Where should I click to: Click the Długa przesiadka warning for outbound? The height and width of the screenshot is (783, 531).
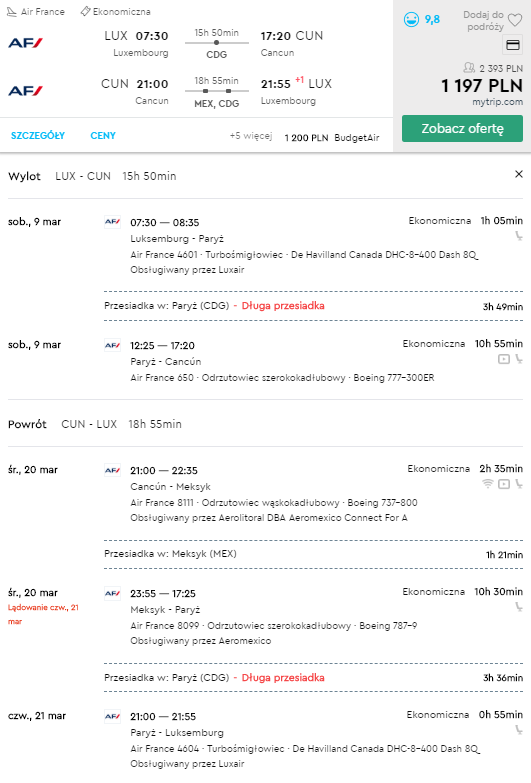coord(283,306)
